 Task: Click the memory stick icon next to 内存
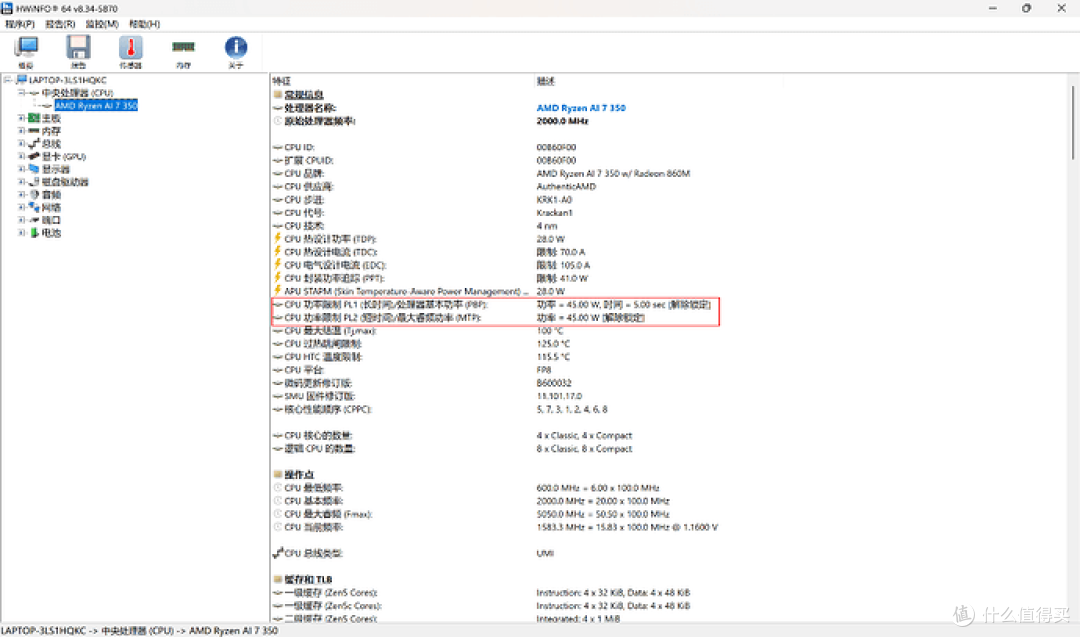[34, 131]
